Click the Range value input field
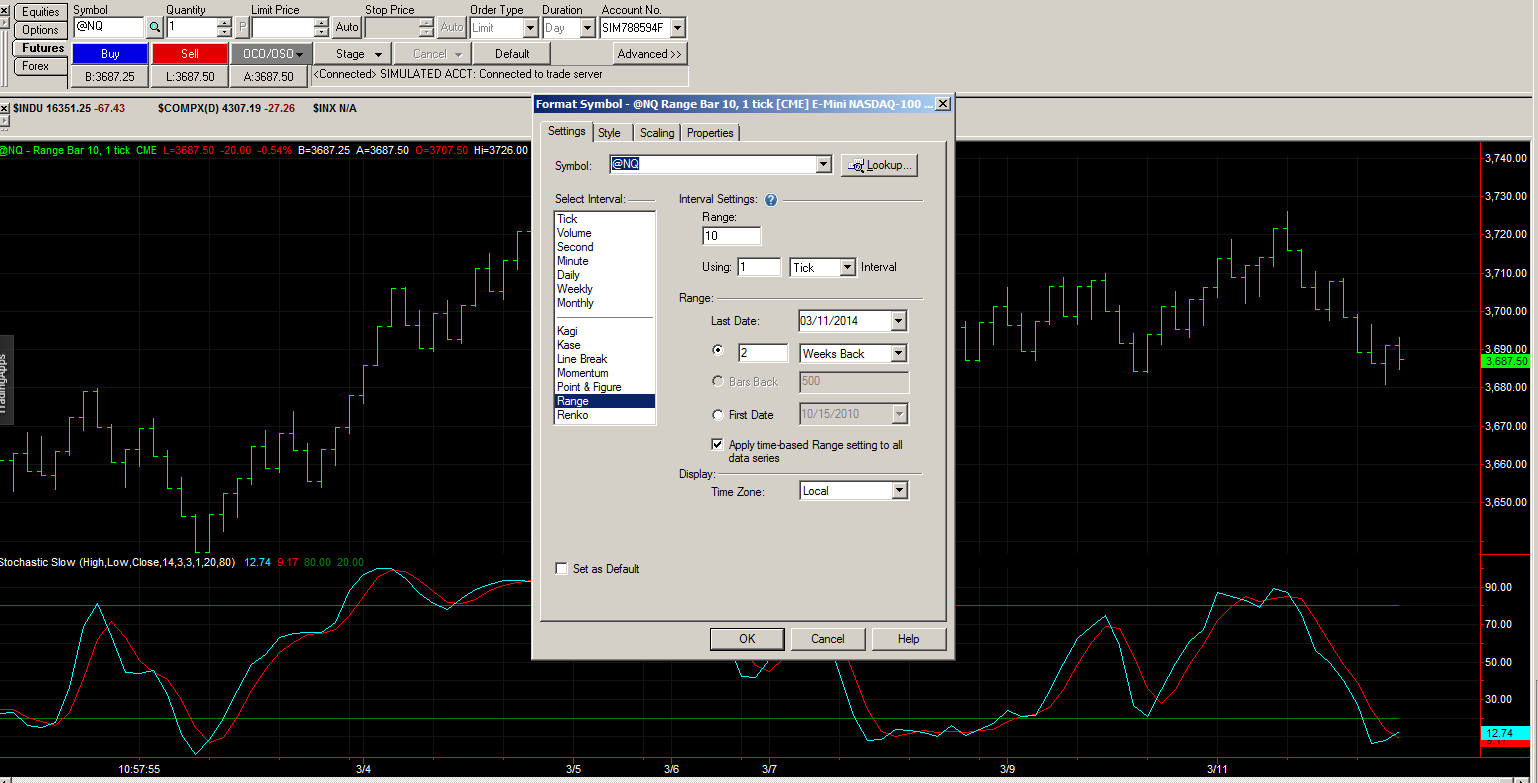The image size is (1538, 783). [731, 236]
